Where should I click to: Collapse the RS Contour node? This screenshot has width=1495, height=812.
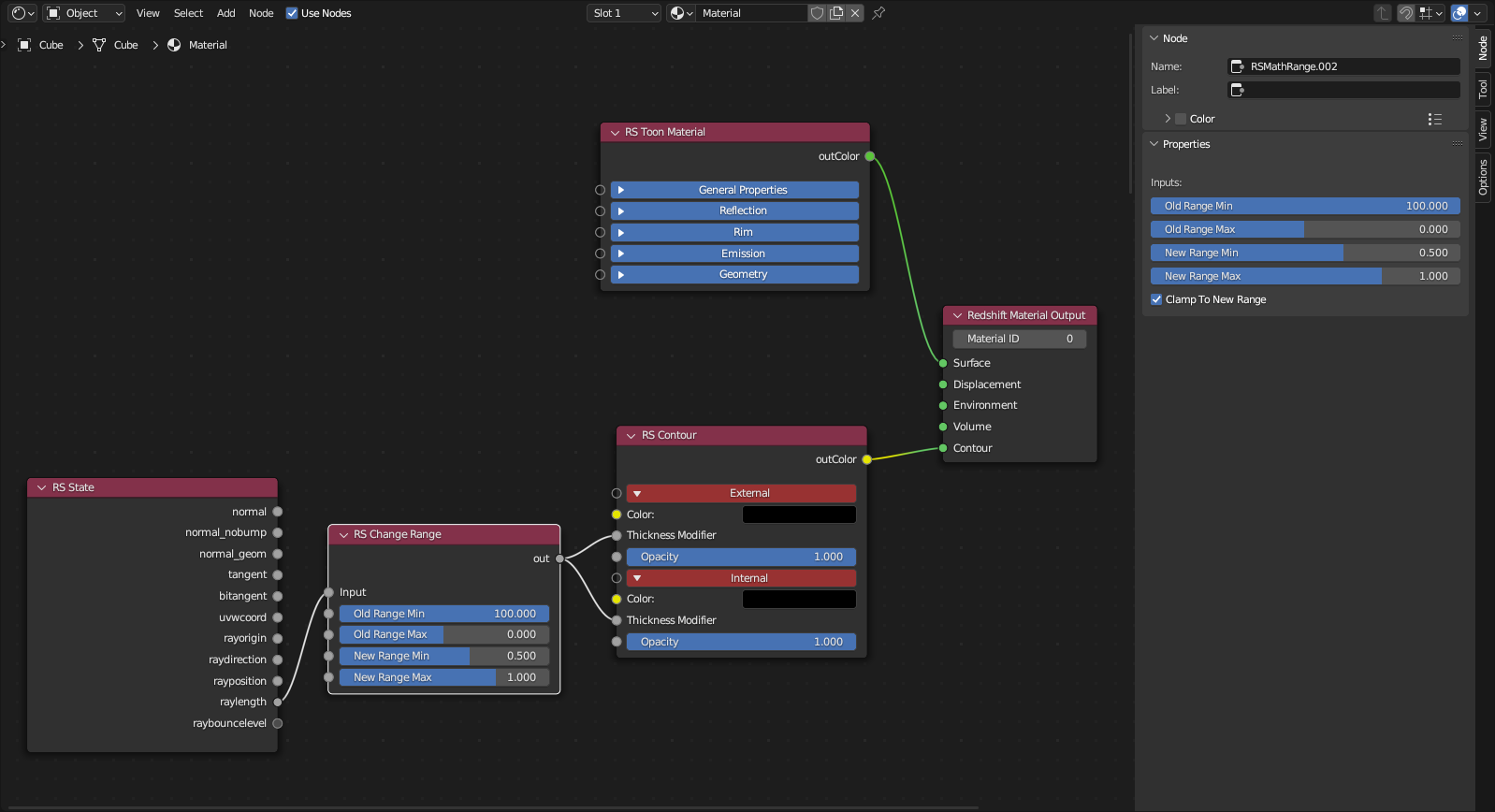click(x=631, y=435)
